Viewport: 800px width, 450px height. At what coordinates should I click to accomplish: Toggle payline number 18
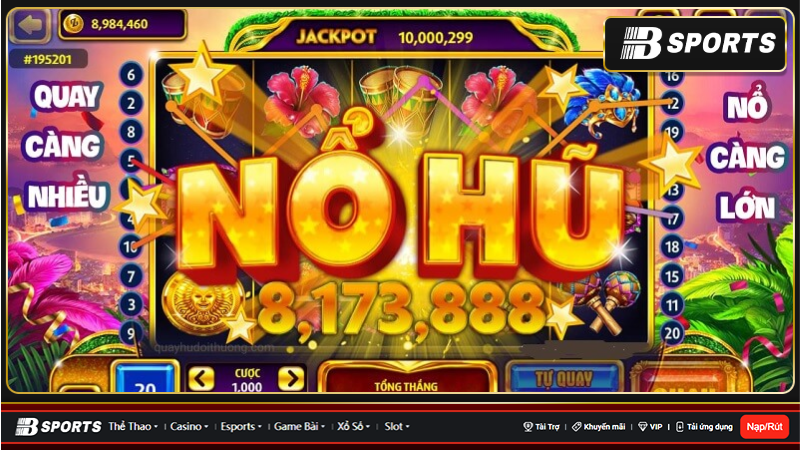click(x=672, y=247)
